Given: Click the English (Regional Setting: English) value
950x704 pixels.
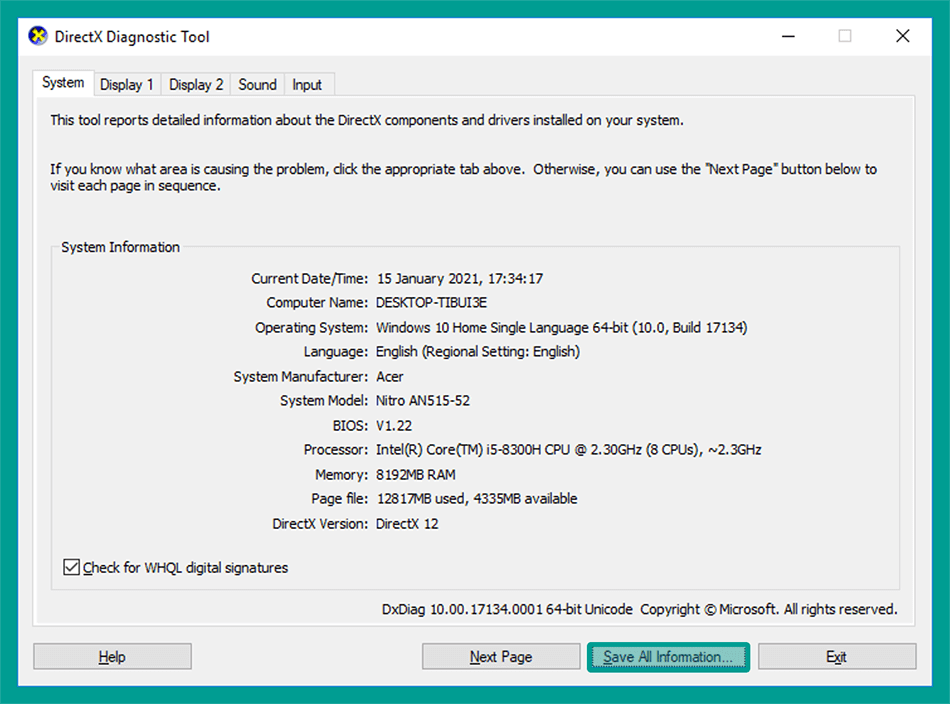Looking at the screenshot, I should coord(478,352).
